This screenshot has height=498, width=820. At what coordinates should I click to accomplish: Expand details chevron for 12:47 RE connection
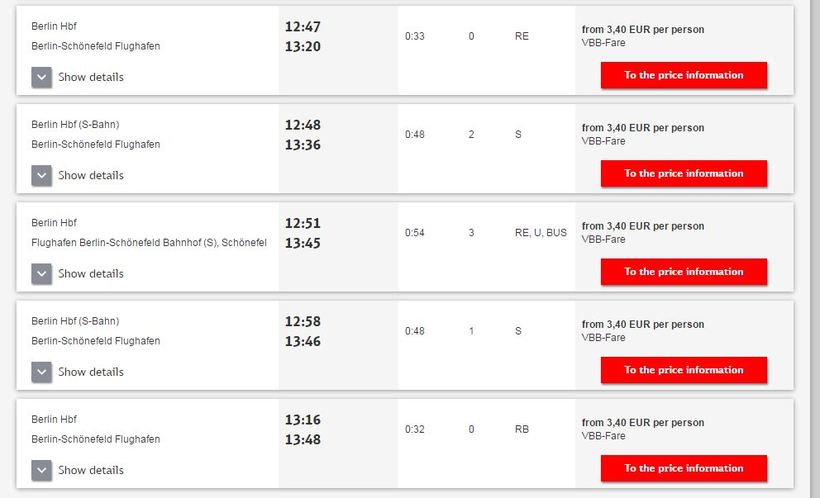[41, 77]
